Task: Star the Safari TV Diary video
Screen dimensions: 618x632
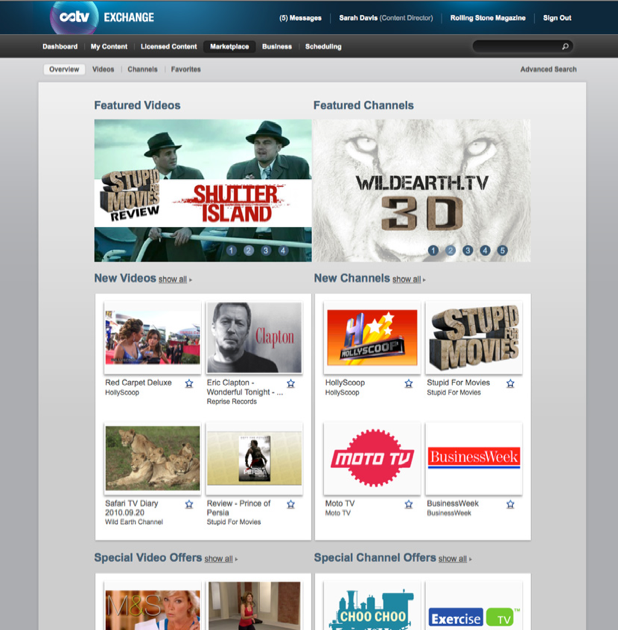Action: tap(189, 505)
